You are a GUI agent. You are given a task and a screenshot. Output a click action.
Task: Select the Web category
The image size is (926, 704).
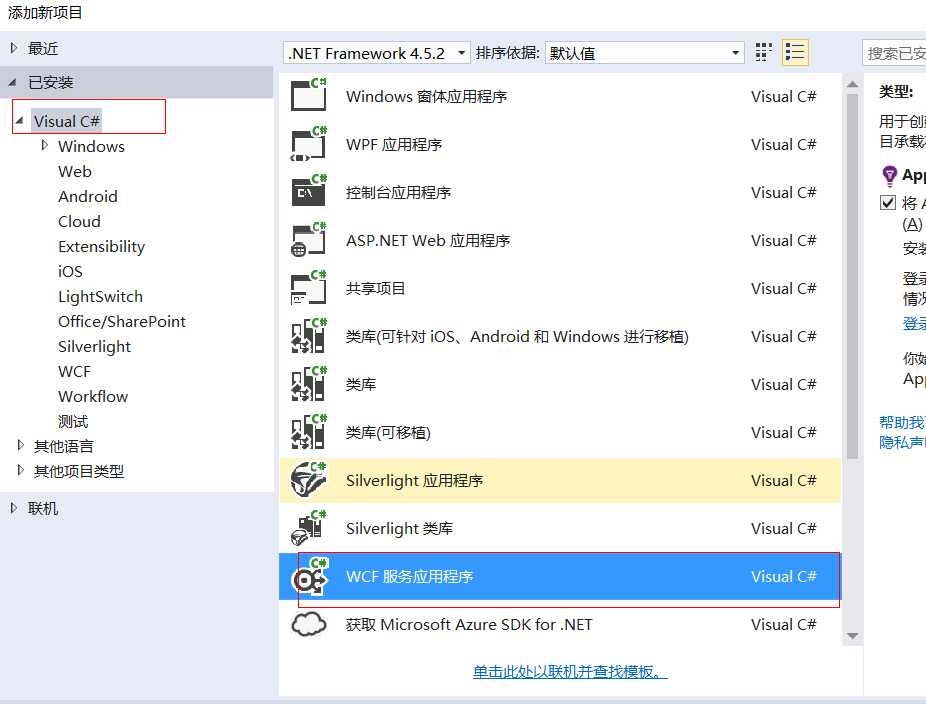(x=75, y=171)
